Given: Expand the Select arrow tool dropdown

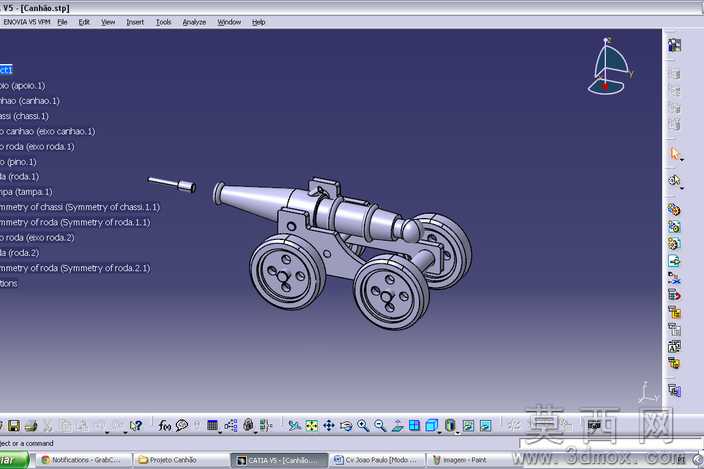Looking at the screenshot, I should (682, 160).
